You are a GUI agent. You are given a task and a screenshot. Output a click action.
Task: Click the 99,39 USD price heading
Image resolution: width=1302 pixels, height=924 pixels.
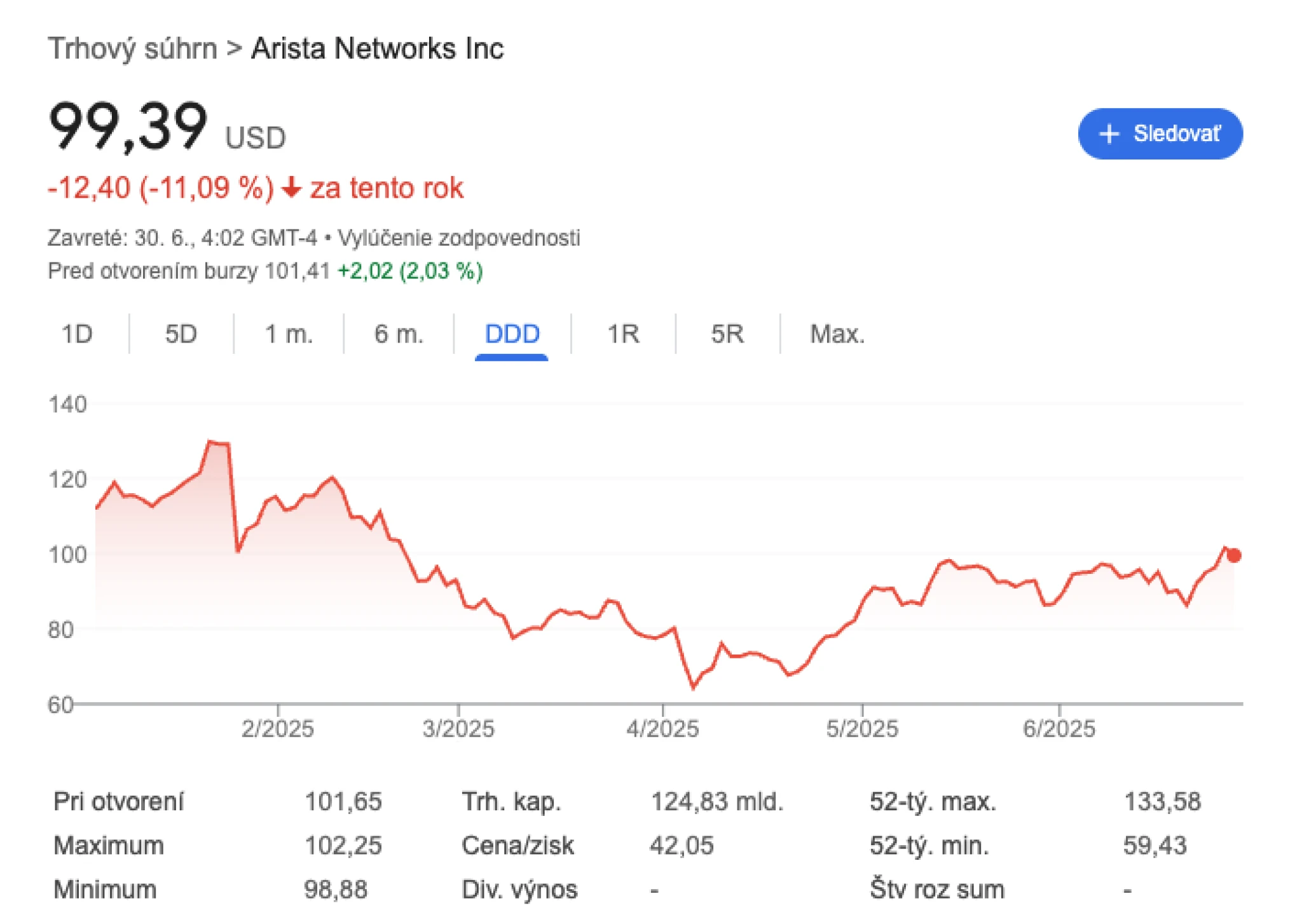click(167, 126)
